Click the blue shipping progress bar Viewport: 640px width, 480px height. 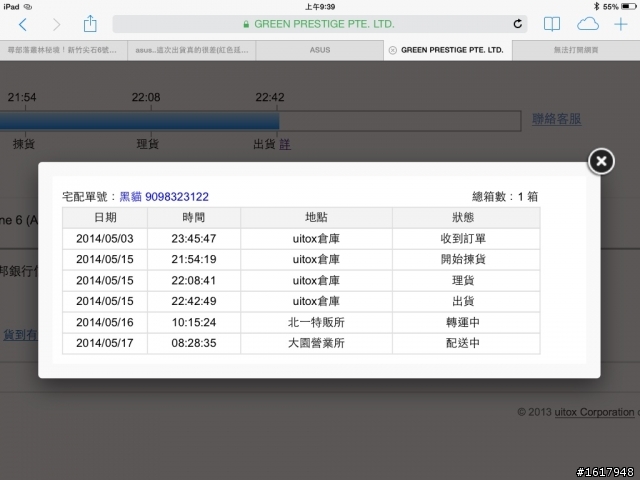pos(140,121)
